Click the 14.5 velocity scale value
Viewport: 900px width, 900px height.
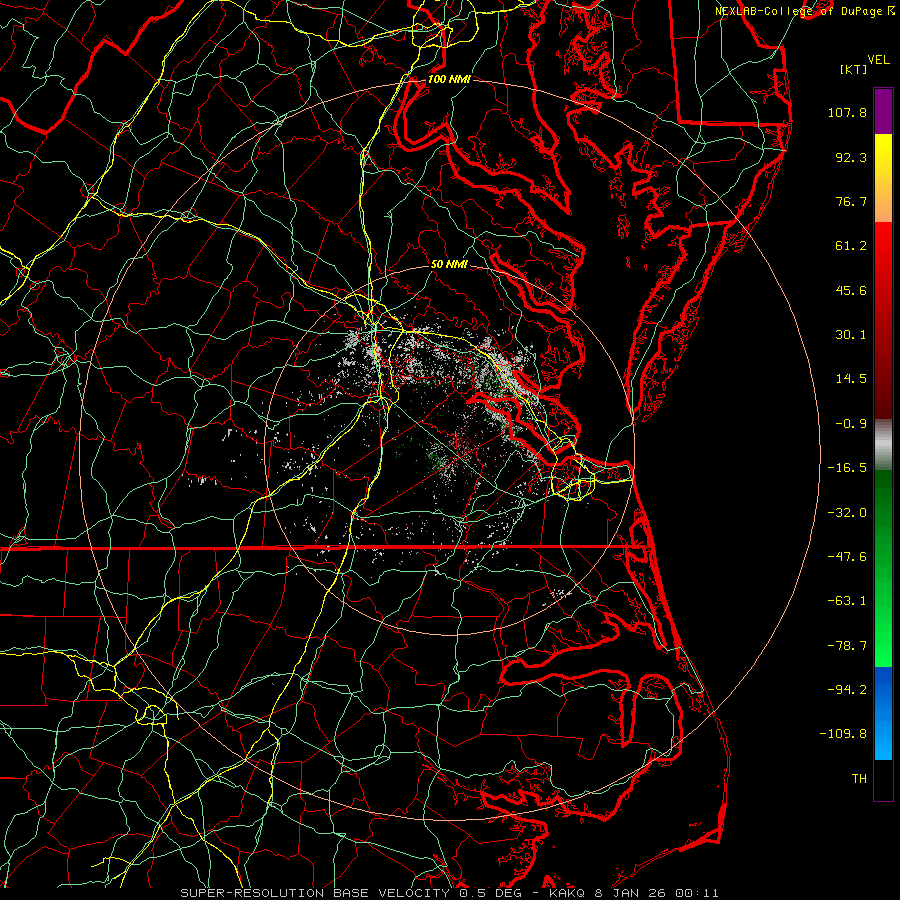pyautogui.click(x=851, y=379)
